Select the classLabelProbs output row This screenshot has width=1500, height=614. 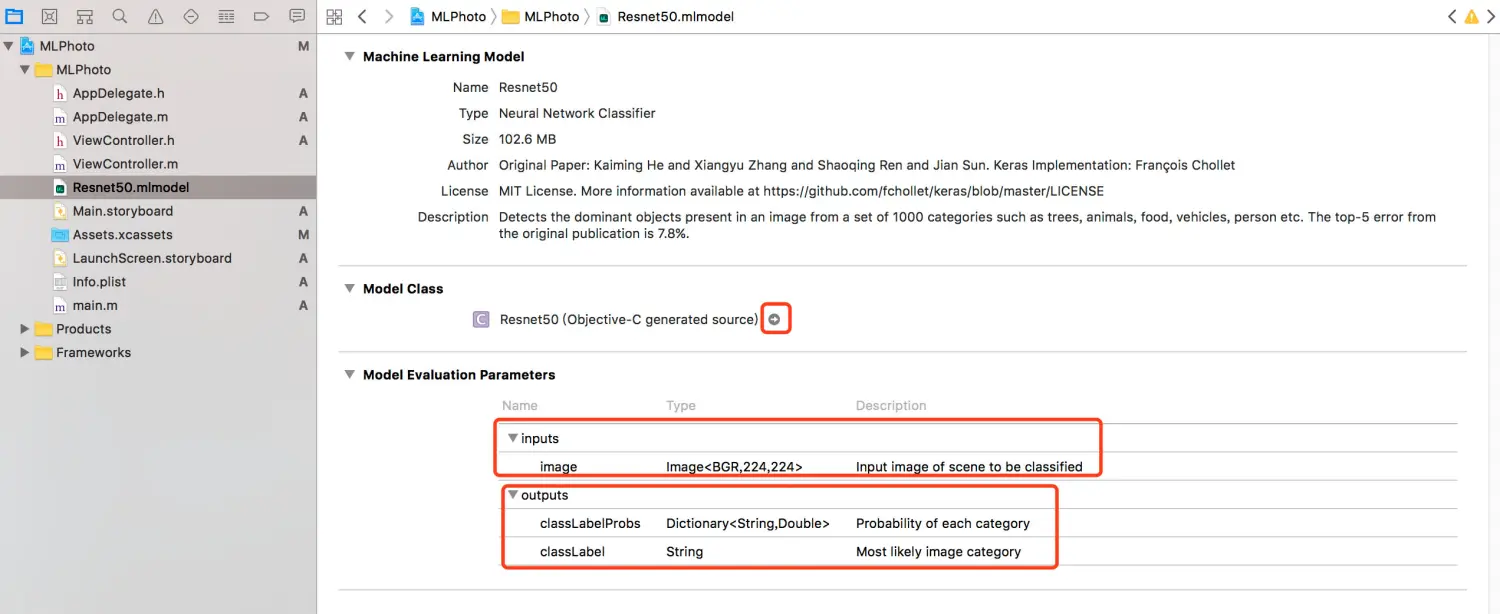[x=590, y=523]
